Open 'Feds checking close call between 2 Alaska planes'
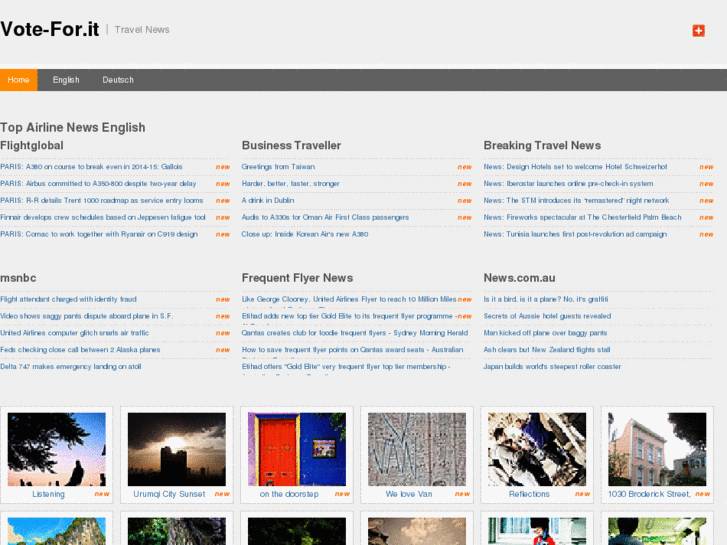The width and height of the screenshot is (727, 545). [x=80, y=350]
